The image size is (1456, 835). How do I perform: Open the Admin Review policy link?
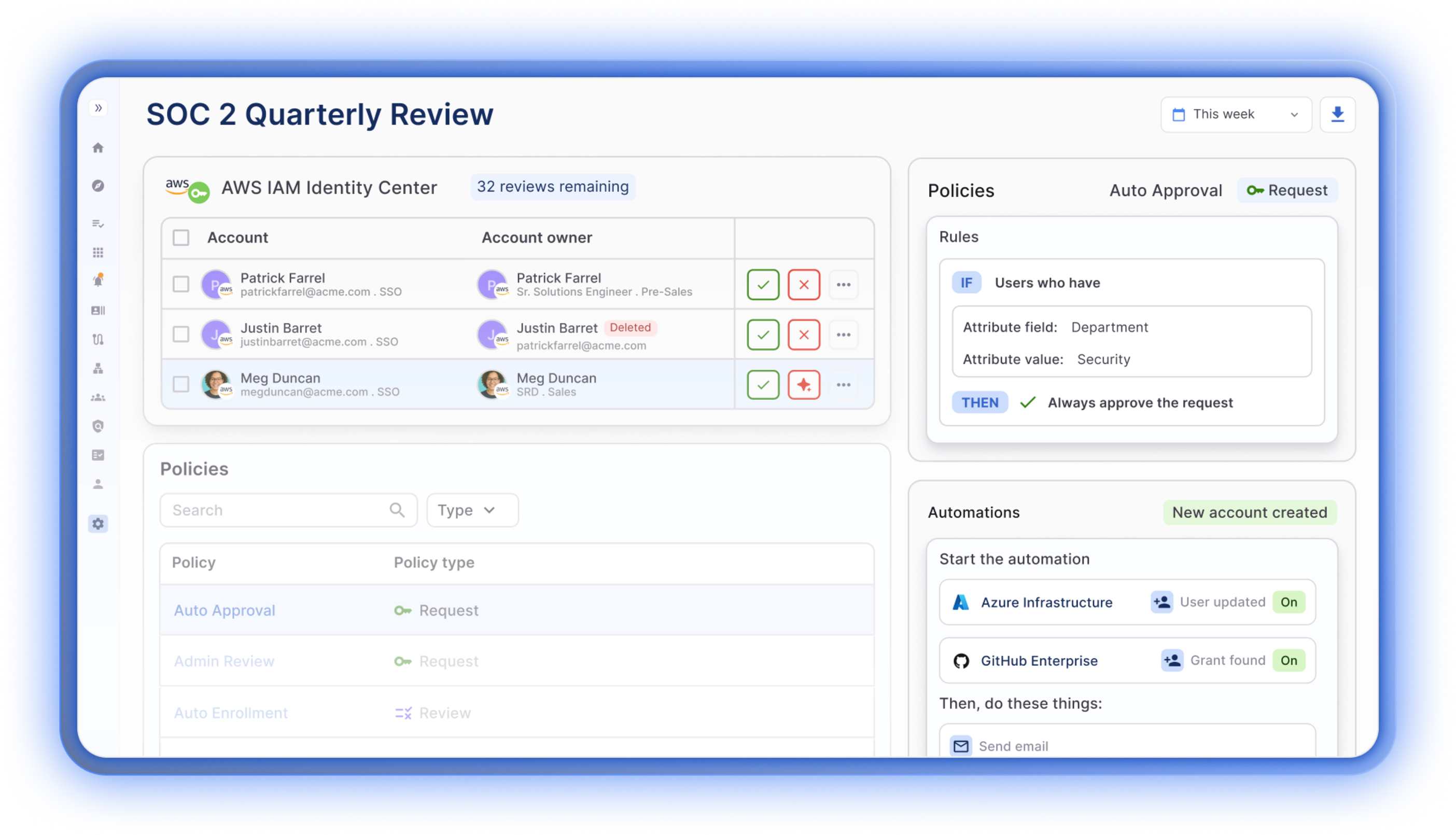click(x=224, y=661)
